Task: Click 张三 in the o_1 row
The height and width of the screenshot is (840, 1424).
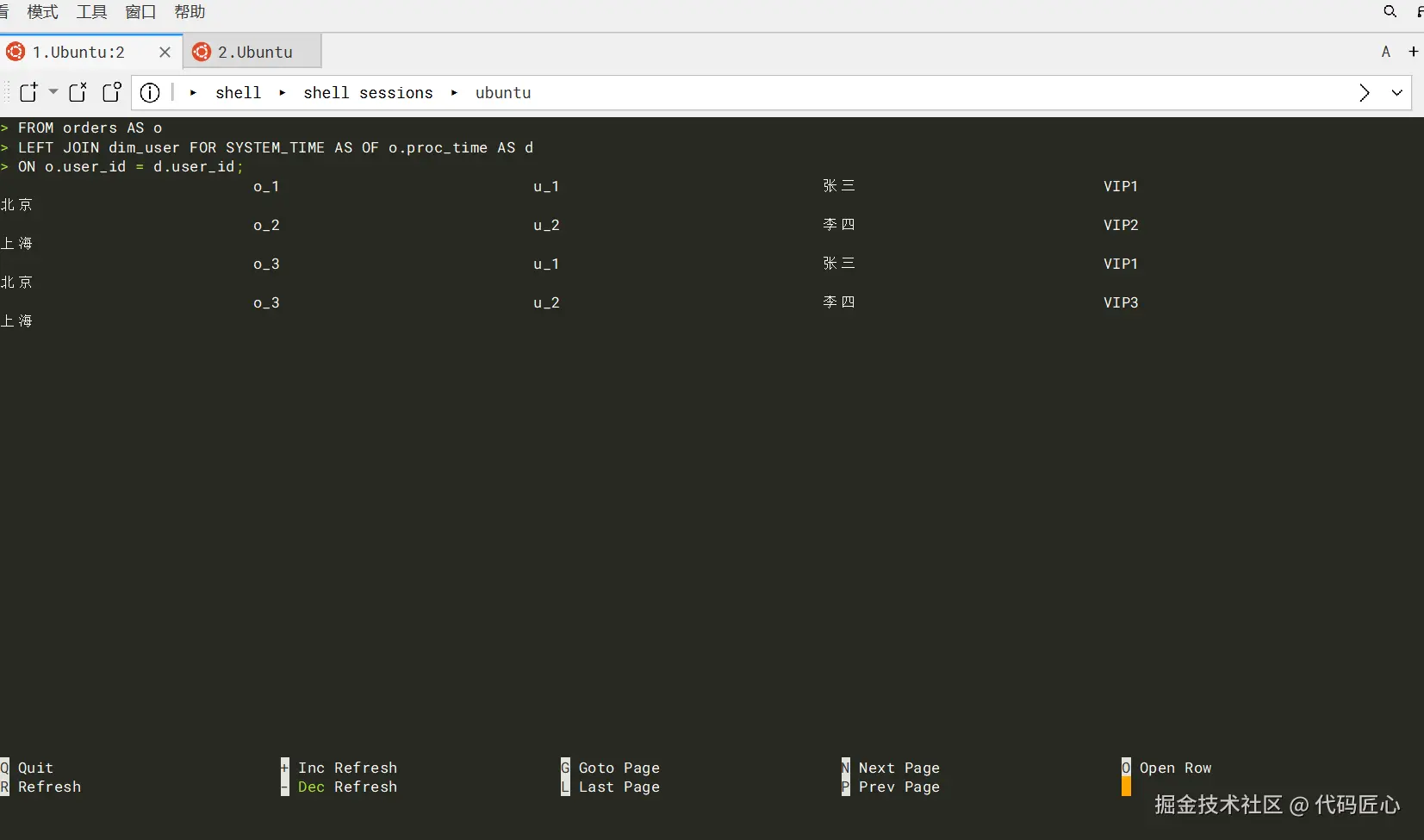Action: point(839,186)
